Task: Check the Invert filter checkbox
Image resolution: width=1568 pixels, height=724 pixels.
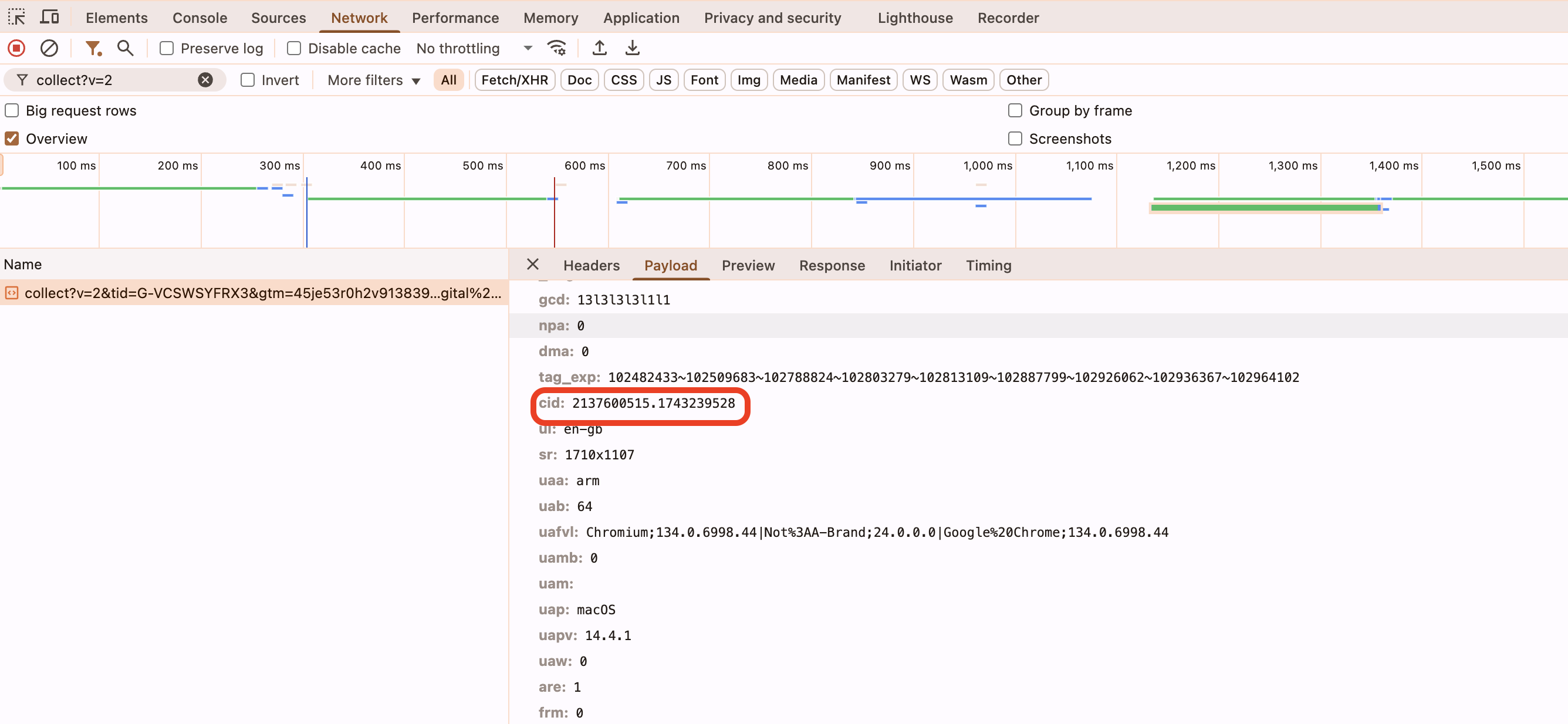Action: click(247, 80)
